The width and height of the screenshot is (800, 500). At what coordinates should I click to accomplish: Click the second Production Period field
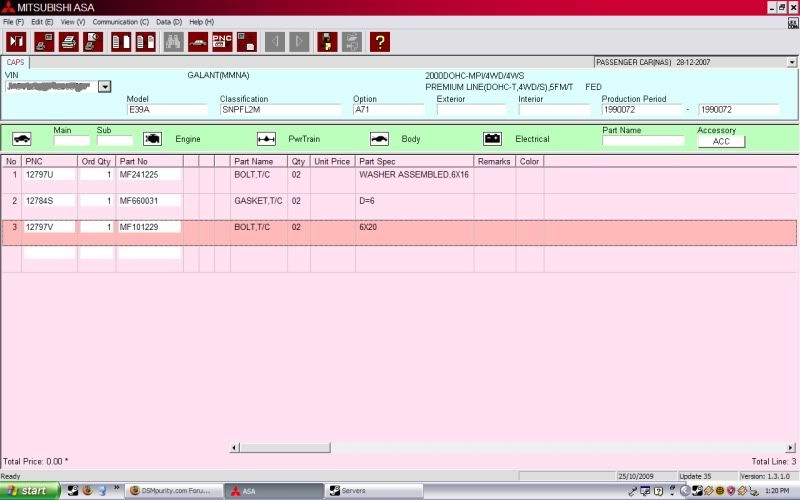coord(738,110)
